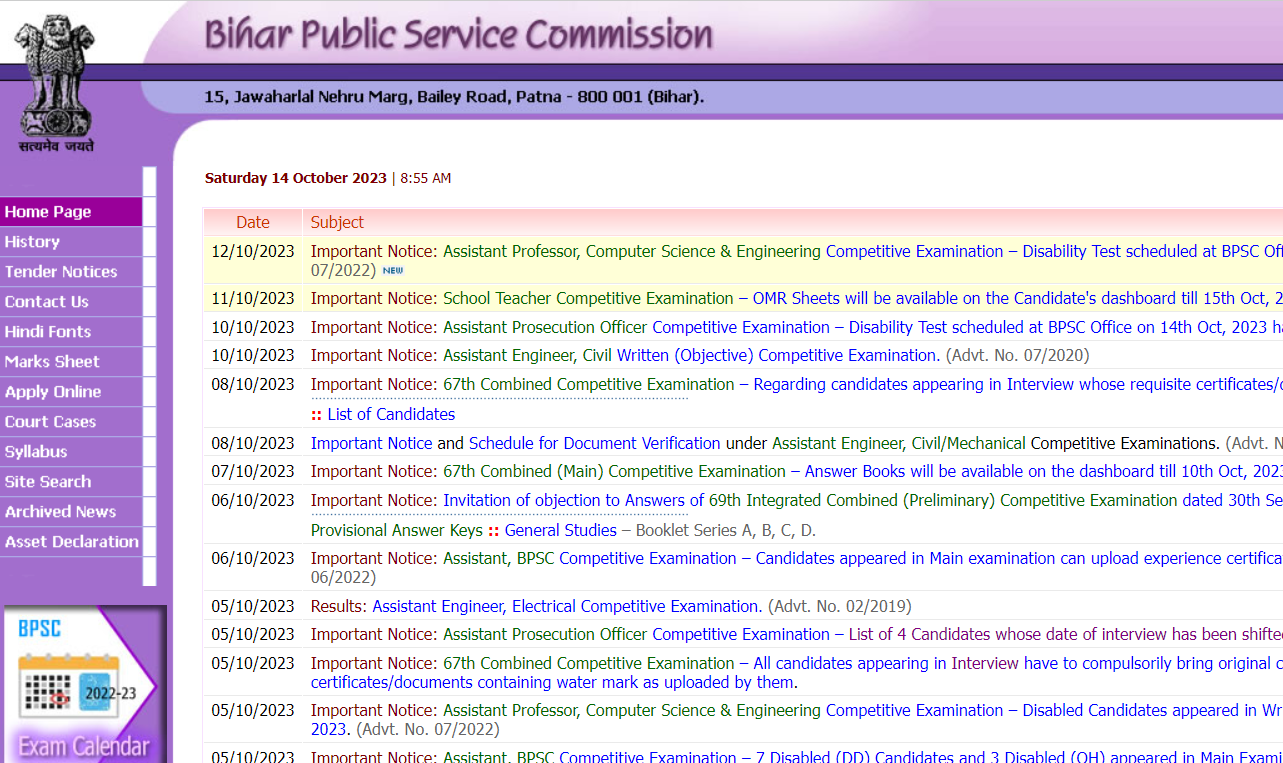Viewport: 1283px width, 763px height.
Task: Open the Home Page menu item
Action: [x=71, y=212]
